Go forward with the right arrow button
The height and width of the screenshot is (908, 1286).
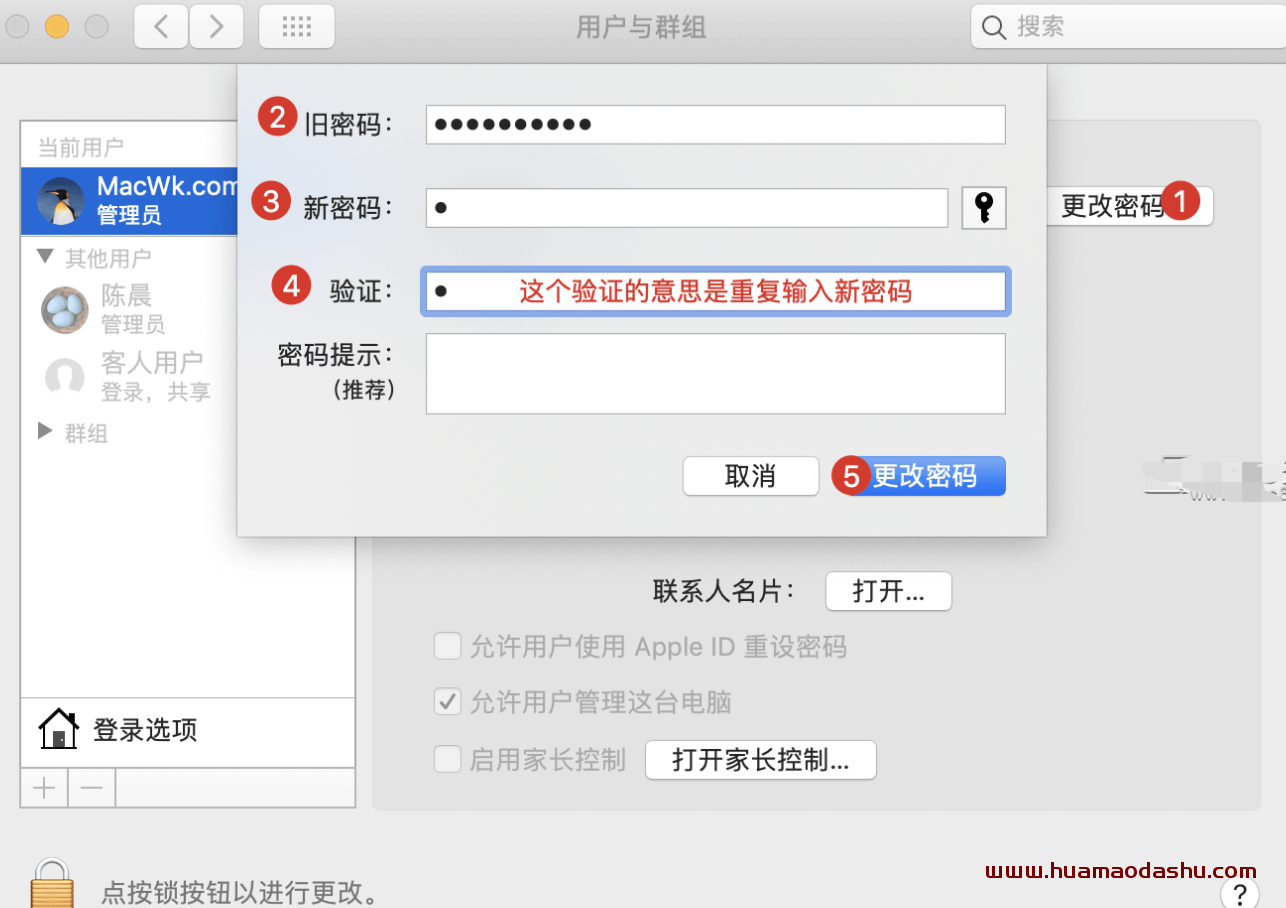coord(216,27)
